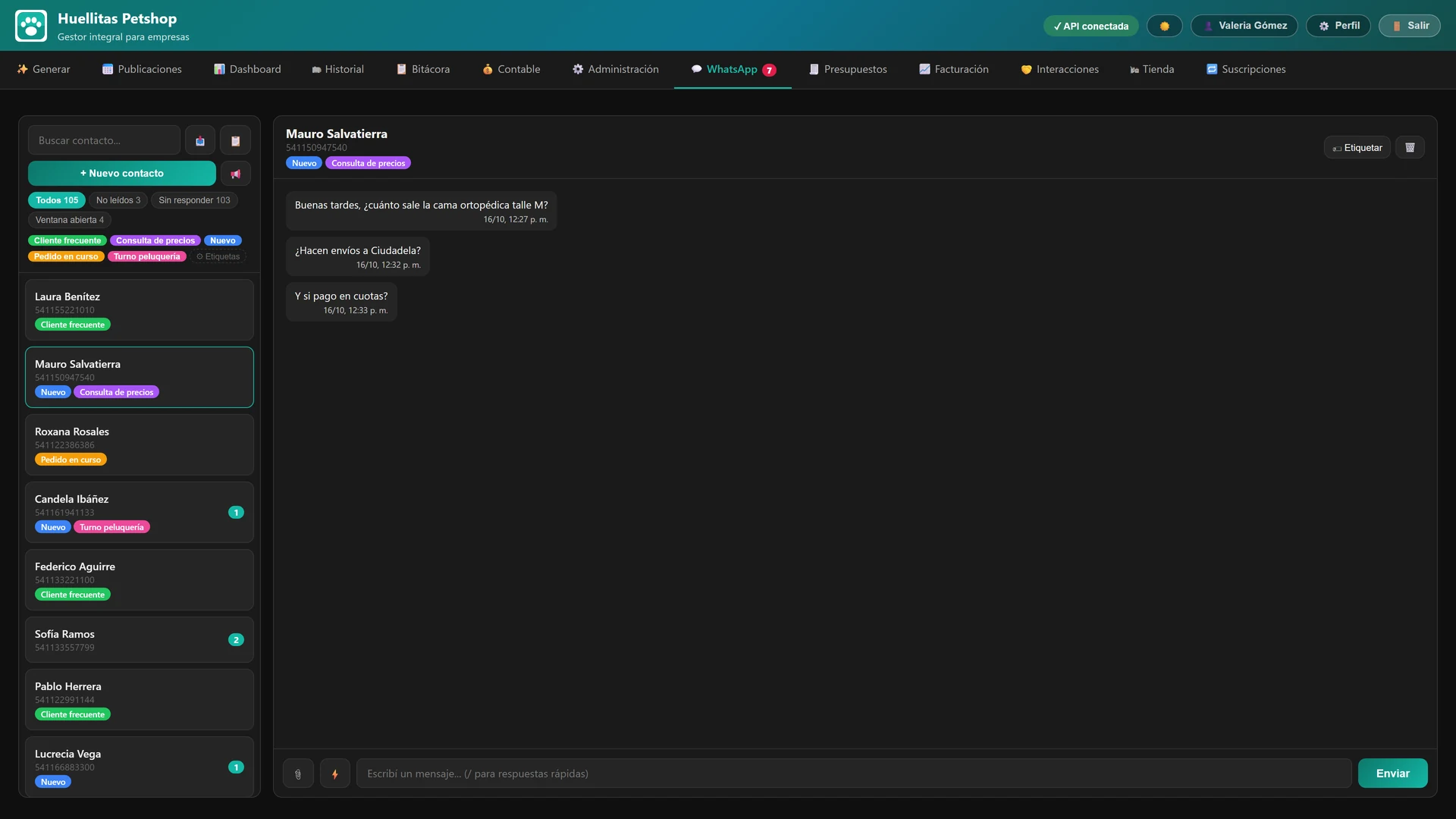This screenshot has height=819, width=1456.
Task: Click the Buscar contacto search field
Action: 105,140
